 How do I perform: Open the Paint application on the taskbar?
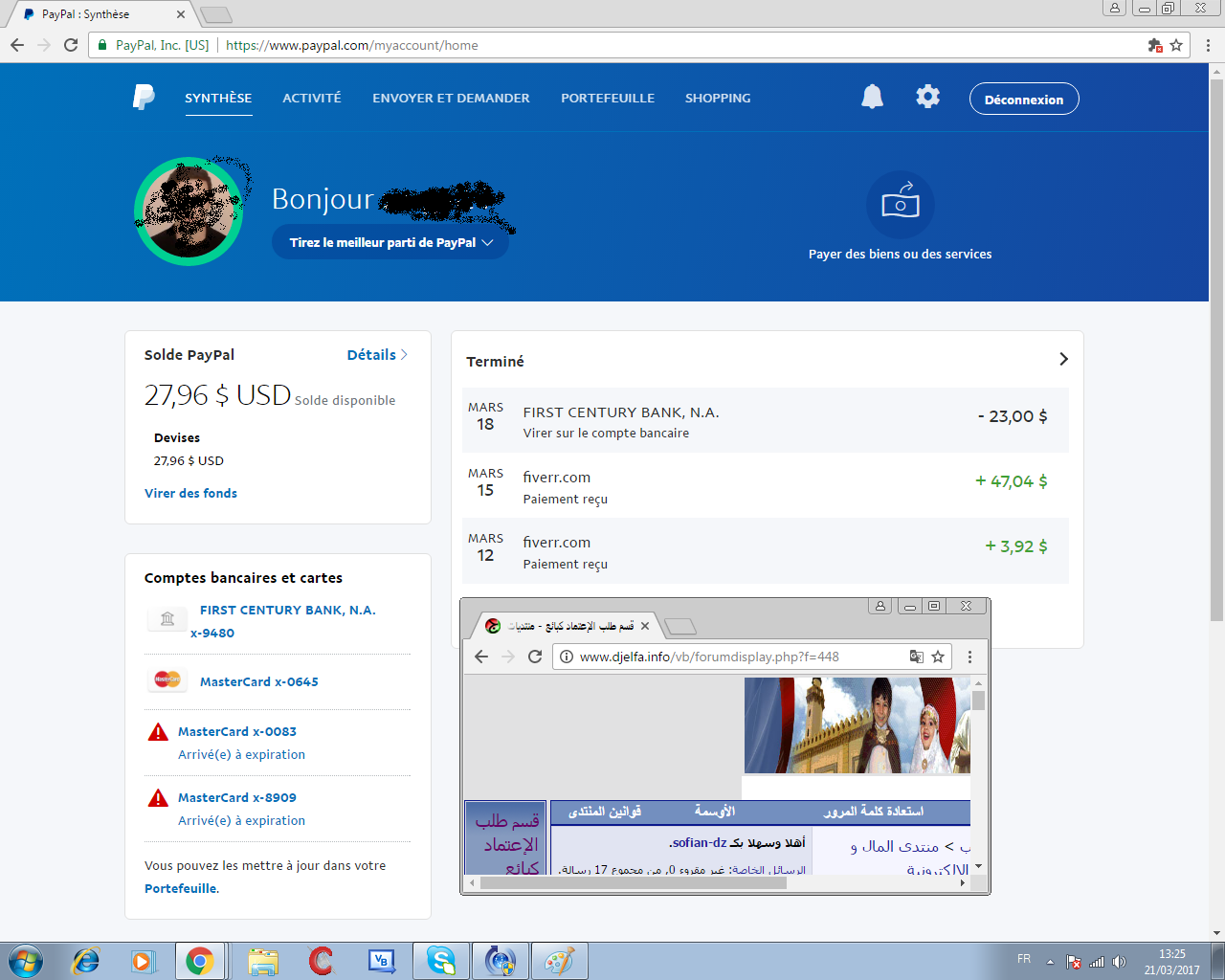(x=560, y=961)
